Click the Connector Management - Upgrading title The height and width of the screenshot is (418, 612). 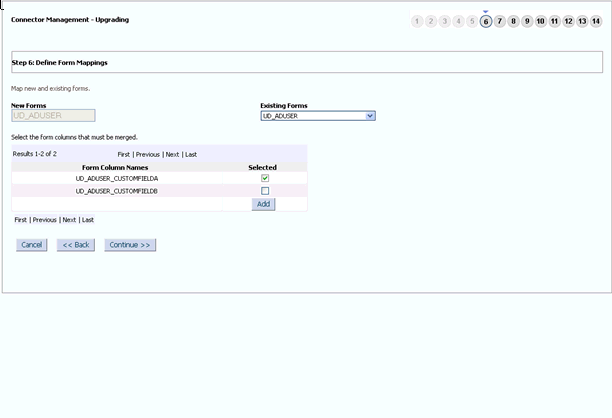click(70, 20)
